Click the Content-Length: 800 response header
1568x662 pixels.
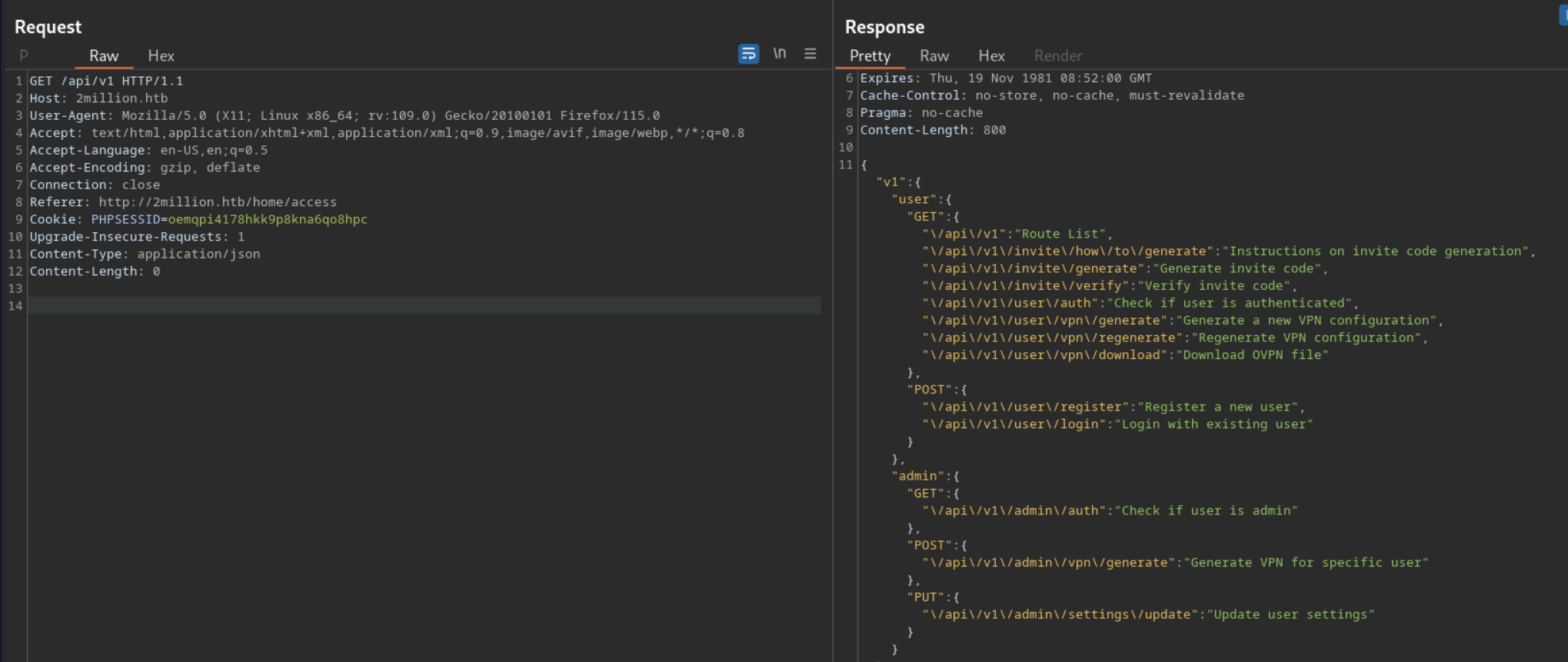pyautogui.click(x=933, y=130)
